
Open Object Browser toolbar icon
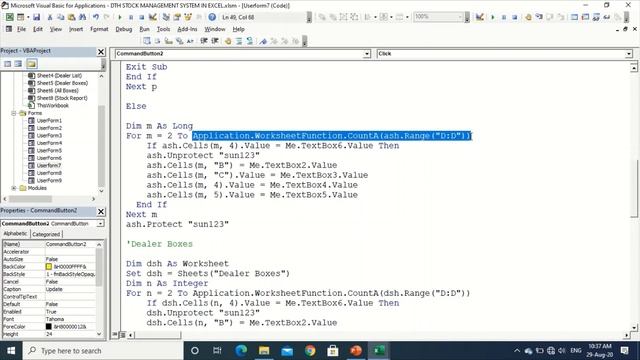pyautogui.click(x=188, y=17)
